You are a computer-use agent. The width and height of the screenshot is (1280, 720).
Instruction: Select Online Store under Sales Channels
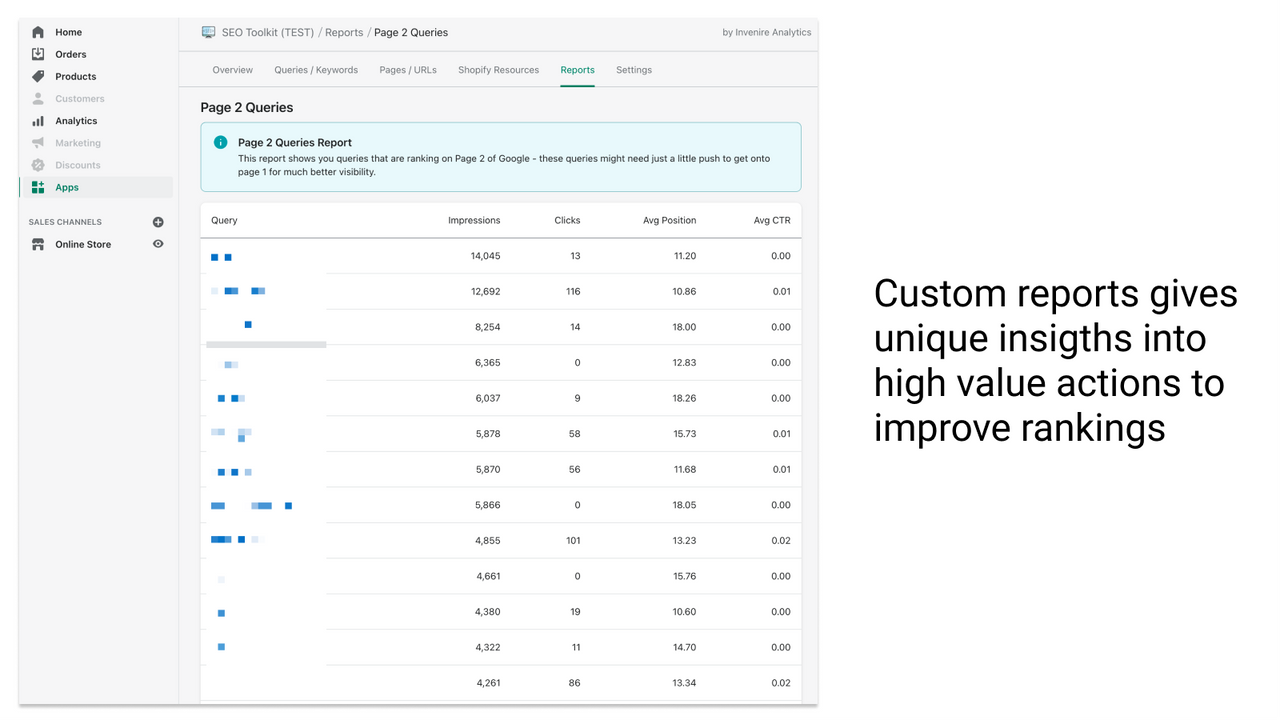(x=82, y=243)
